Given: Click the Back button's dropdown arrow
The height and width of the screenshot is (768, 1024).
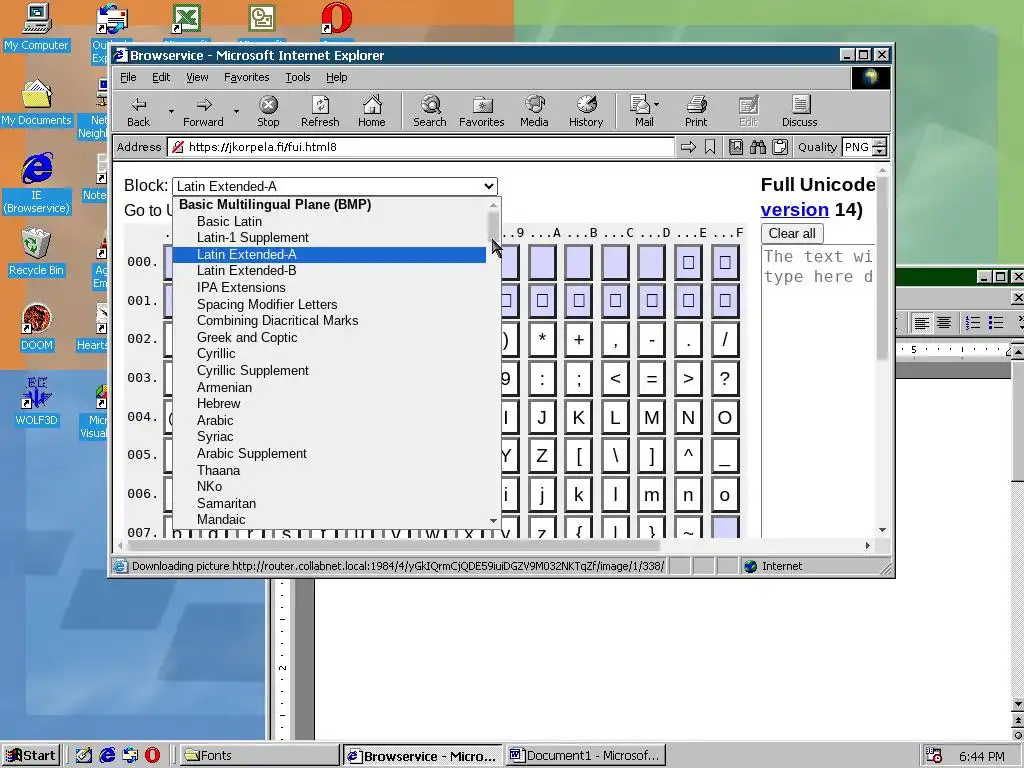Looking at the screenshot, I should pyautogui.click(x=171, y=112).
